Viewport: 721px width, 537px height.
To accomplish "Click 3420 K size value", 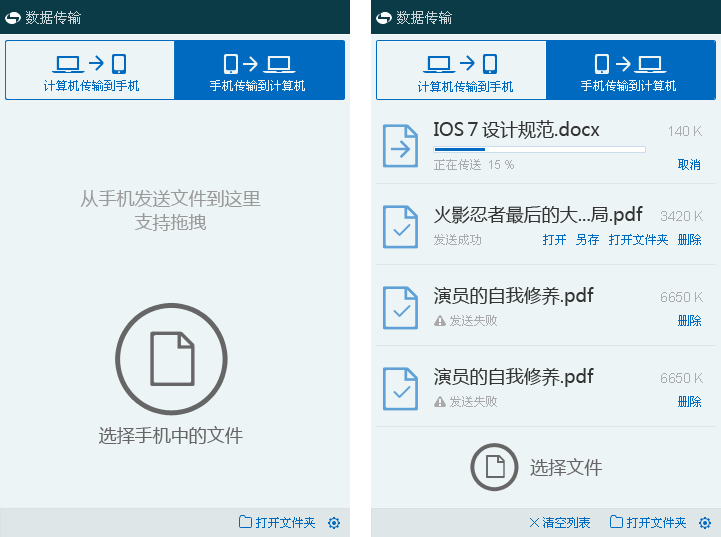I will [681, 216].
